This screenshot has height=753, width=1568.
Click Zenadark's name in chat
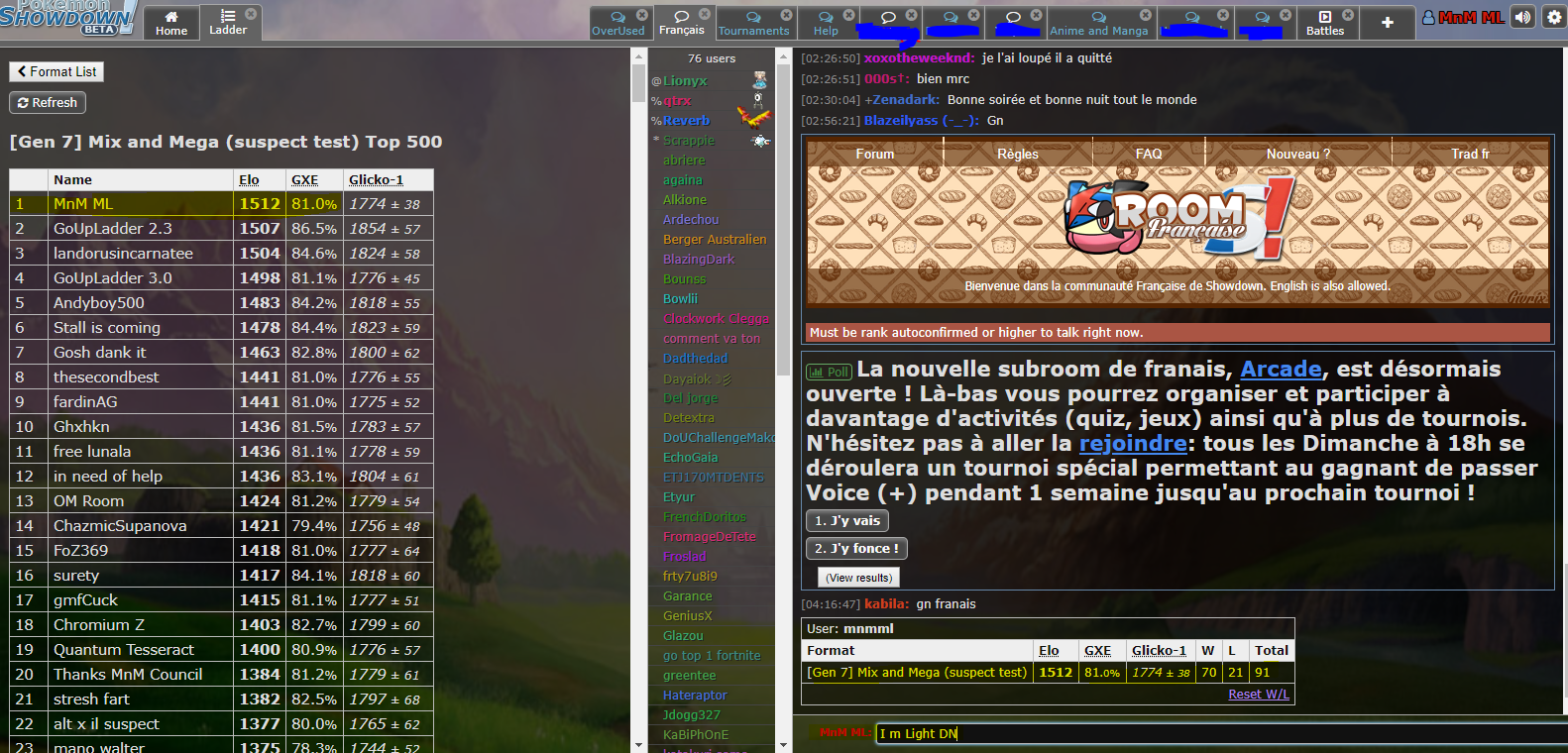[x=906, y=100]
